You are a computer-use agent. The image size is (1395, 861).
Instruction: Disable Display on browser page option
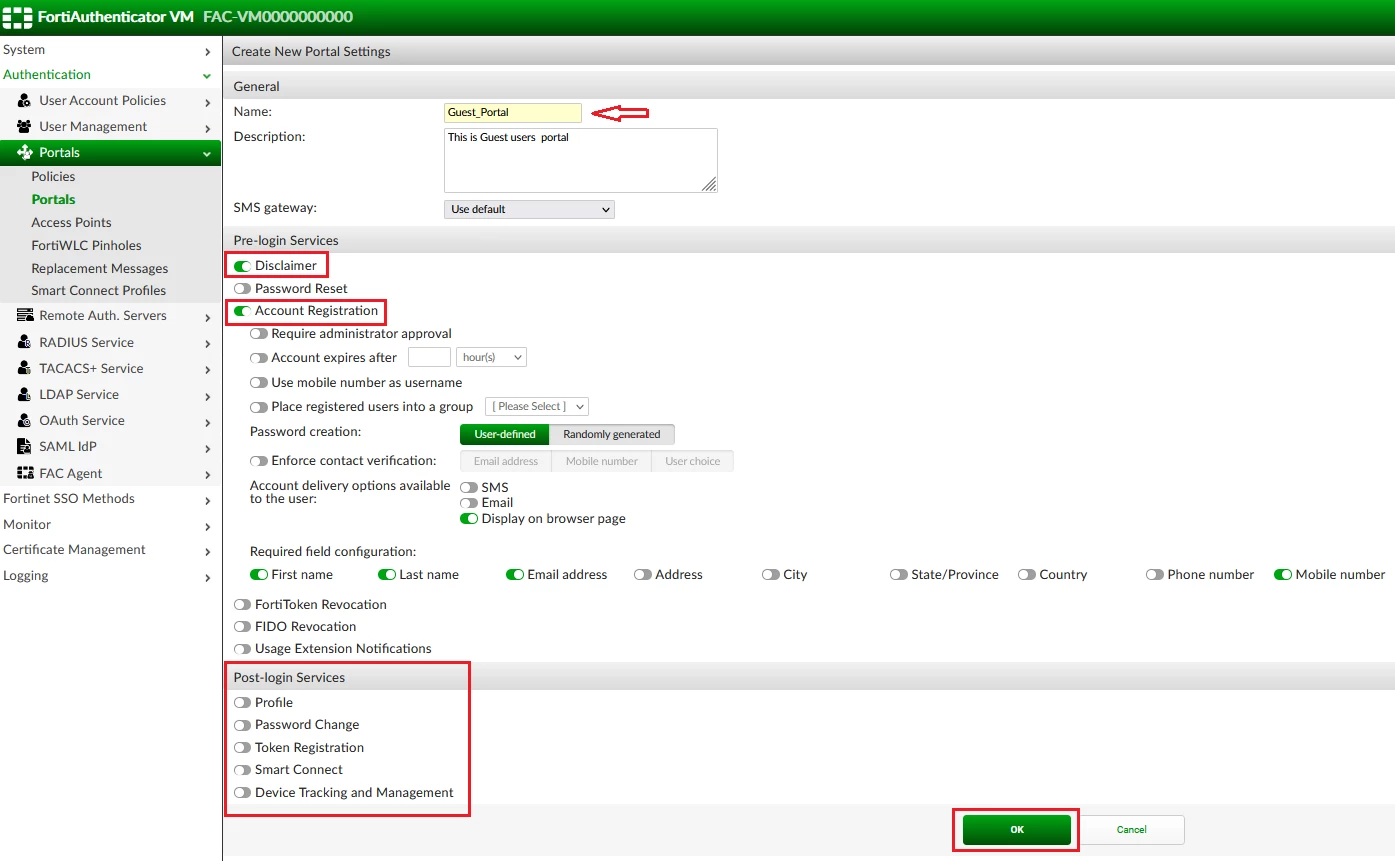(468, 519)
